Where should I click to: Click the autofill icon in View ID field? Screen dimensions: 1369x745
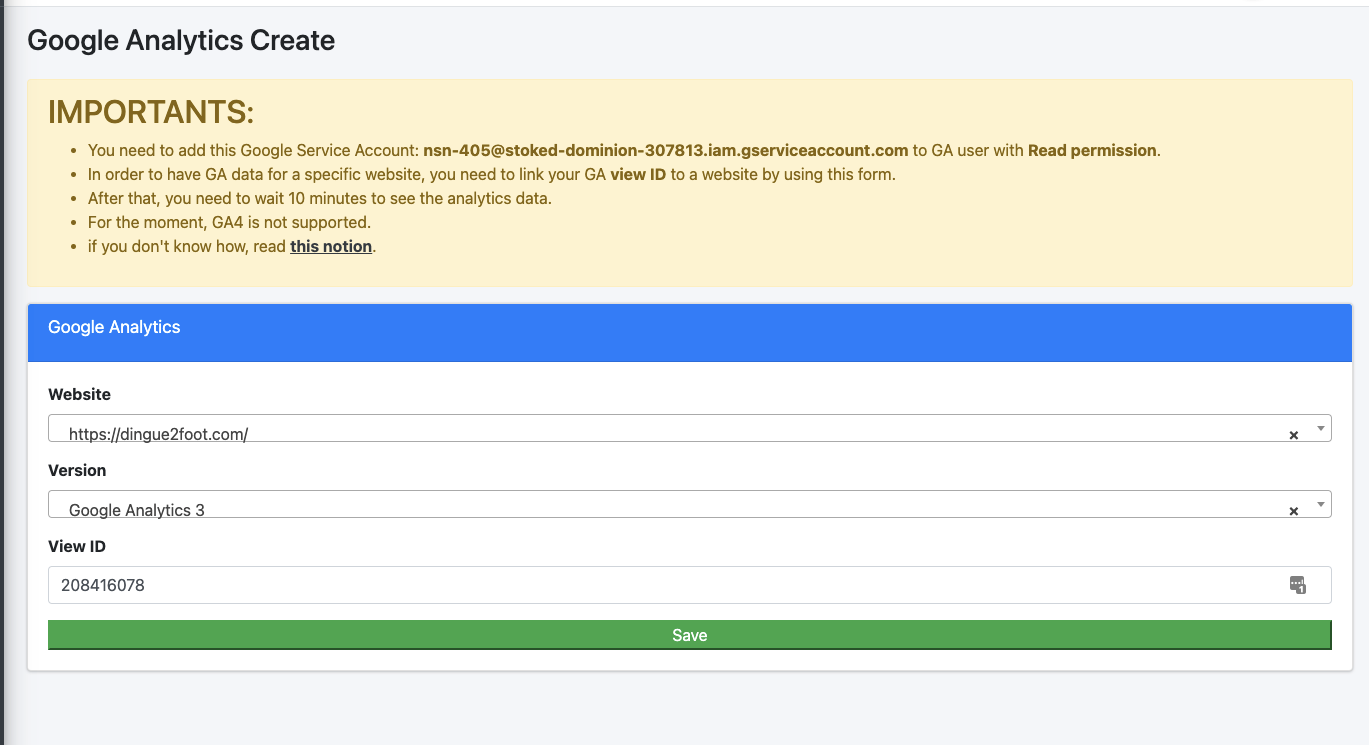(1297, 585)
